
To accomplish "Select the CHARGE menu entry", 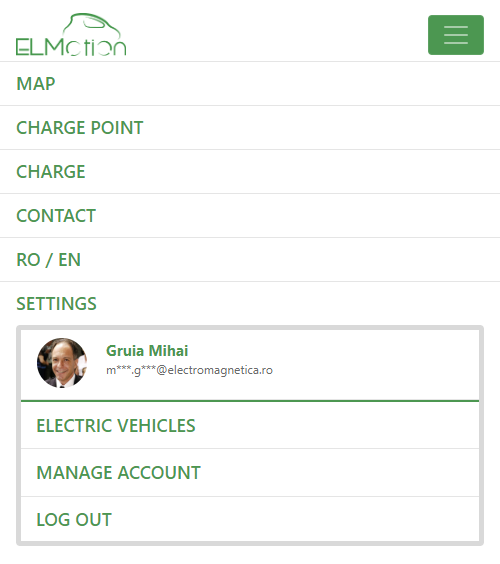I will coord(51,172).
